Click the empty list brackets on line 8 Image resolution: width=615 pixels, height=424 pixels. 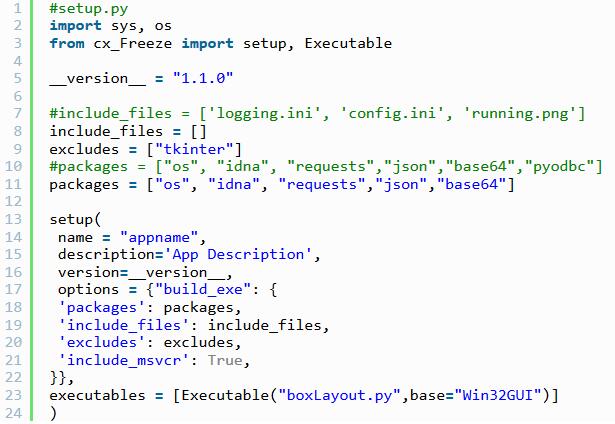click(x=198, y=131)
